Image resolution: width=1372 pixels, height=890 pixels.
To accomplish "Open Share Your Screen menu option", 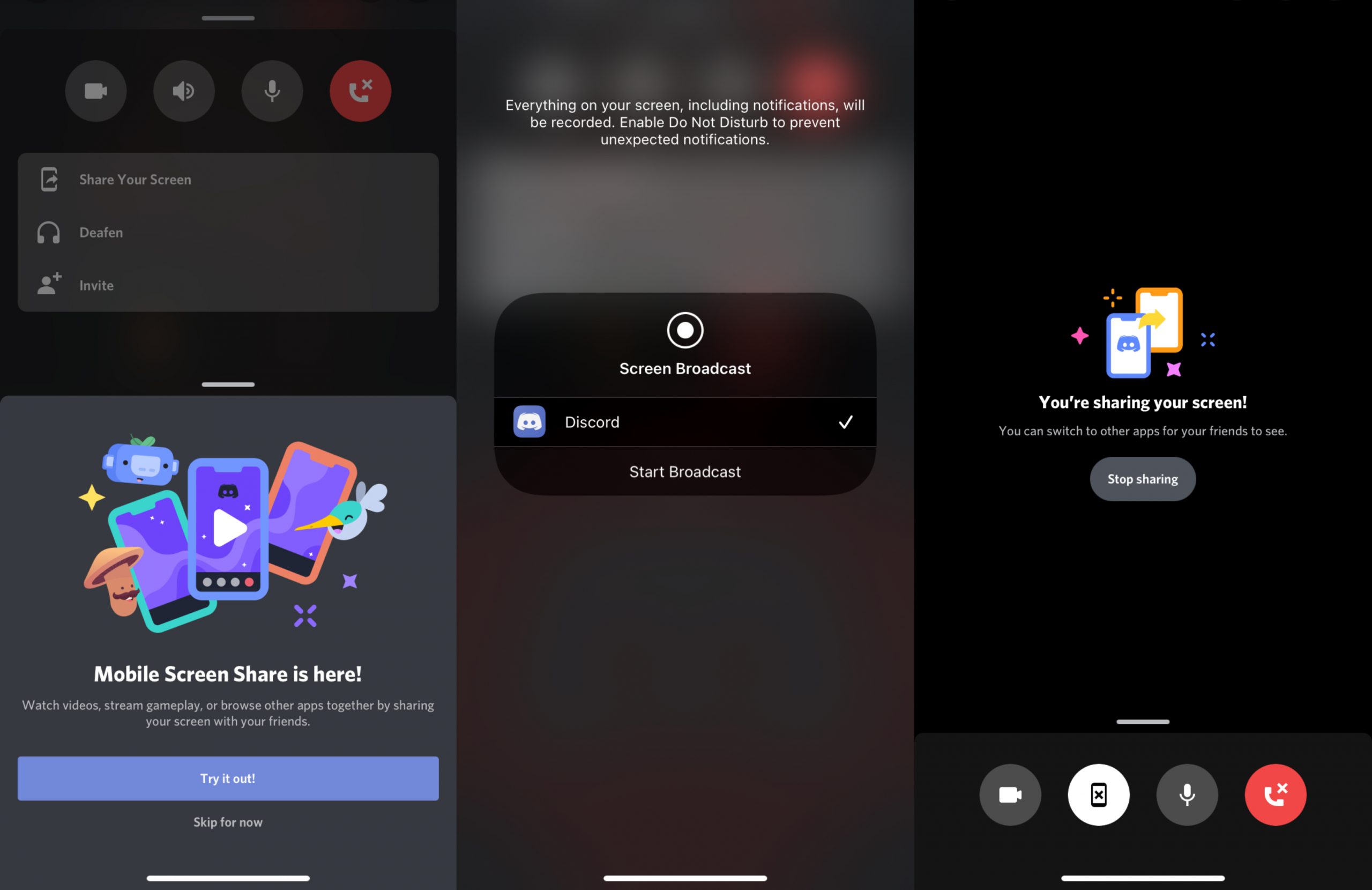I will 228,179.
